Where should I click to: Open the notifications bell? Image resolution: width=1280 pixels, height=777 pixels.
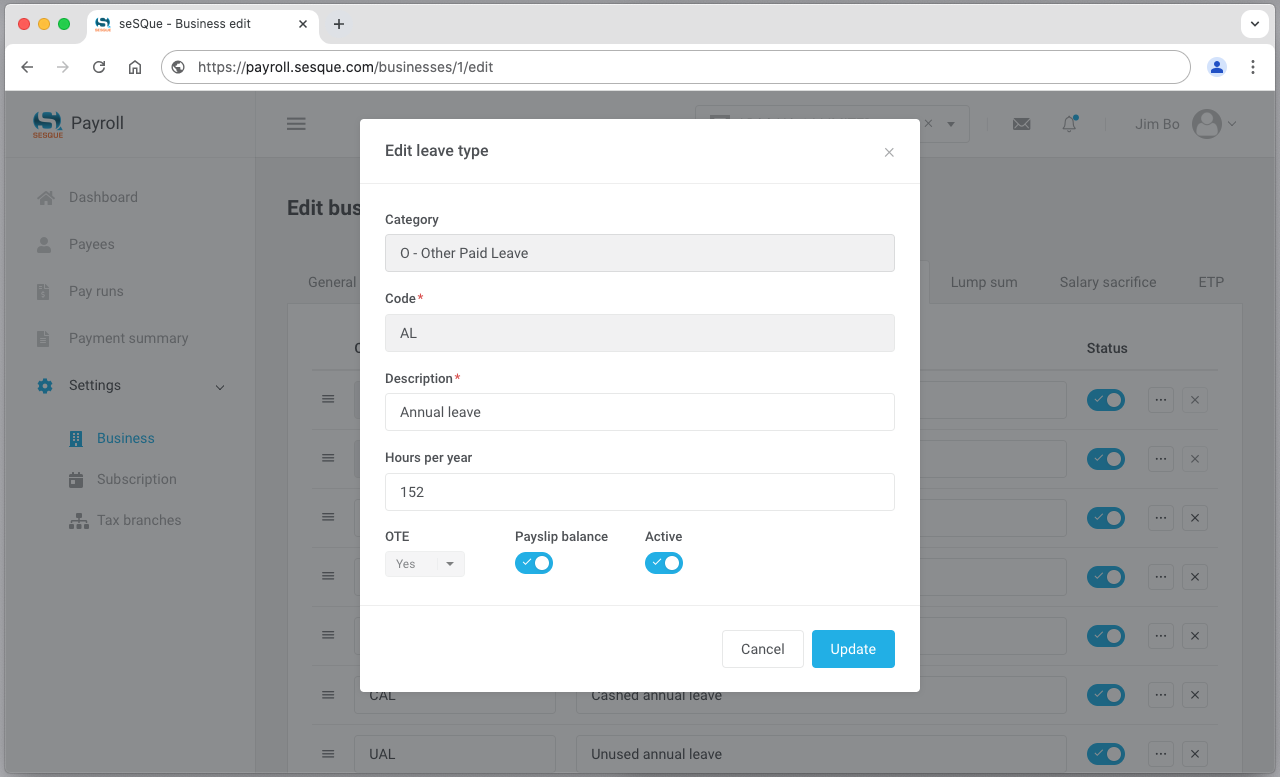tap(1069, 124)
